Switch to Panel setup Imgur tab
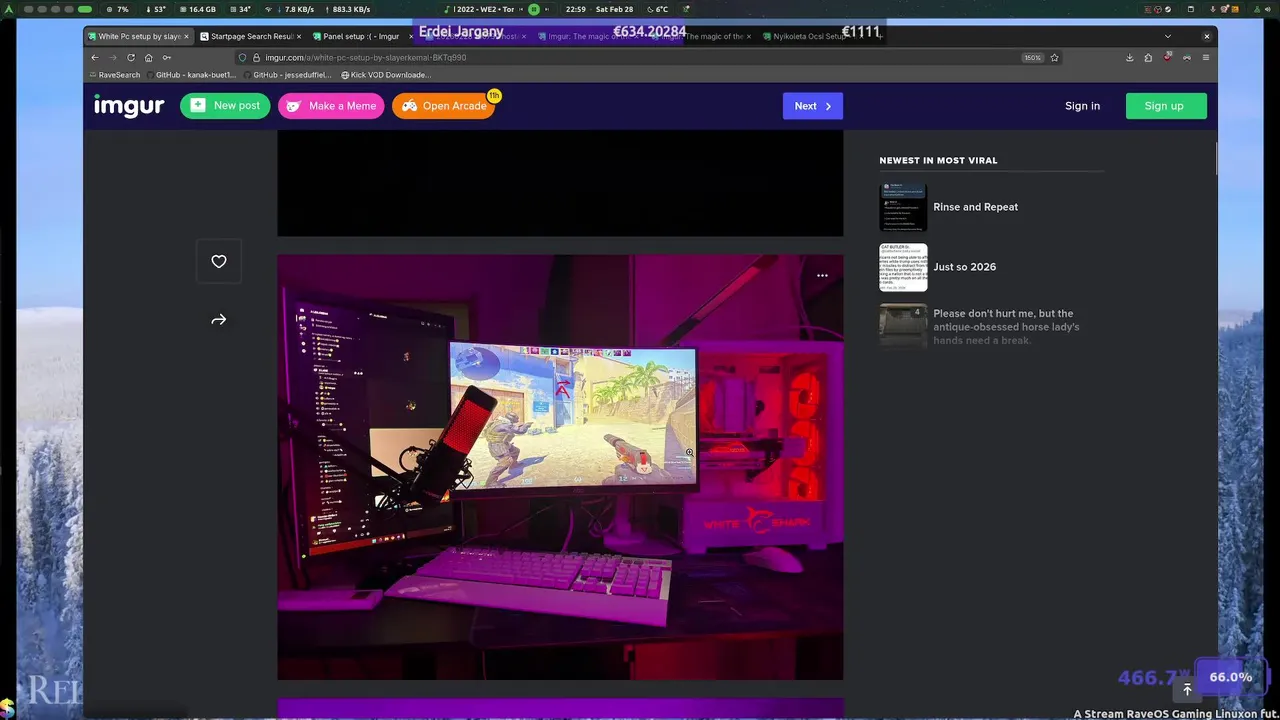 (362, 37)
